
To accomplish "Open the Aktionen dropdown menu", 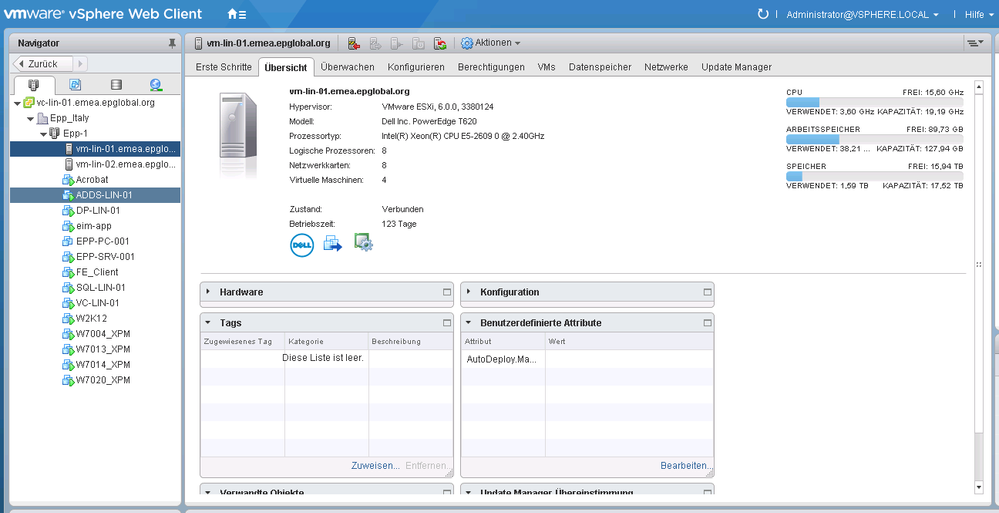I will coord(490,43).
